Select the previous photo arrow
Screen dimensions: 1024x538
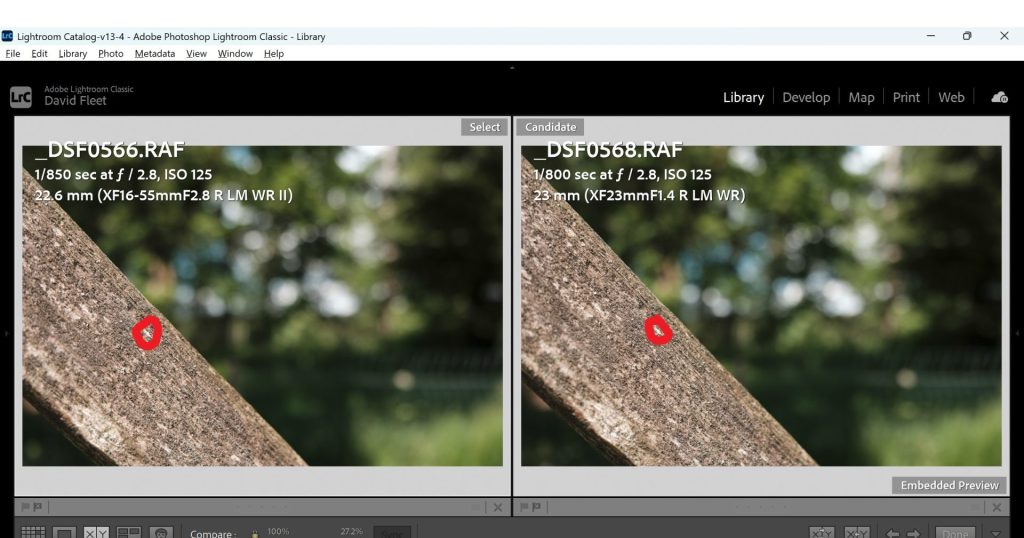pos(893,533)
